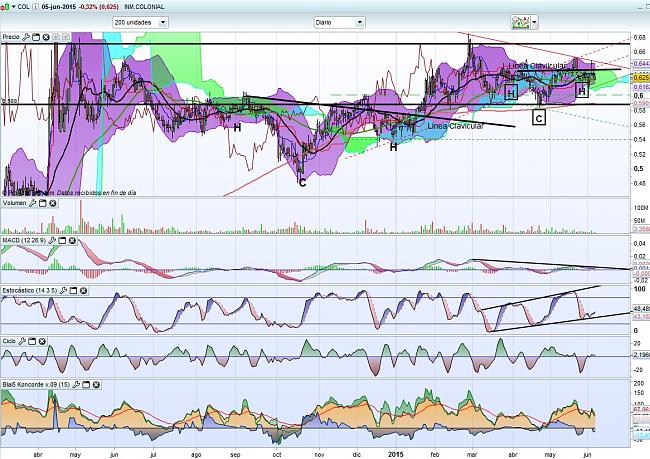Image resolution: width=650 pixels, height=459 pixels.
Task: Click the Ciclo panel label
Action: pos(9,341)
